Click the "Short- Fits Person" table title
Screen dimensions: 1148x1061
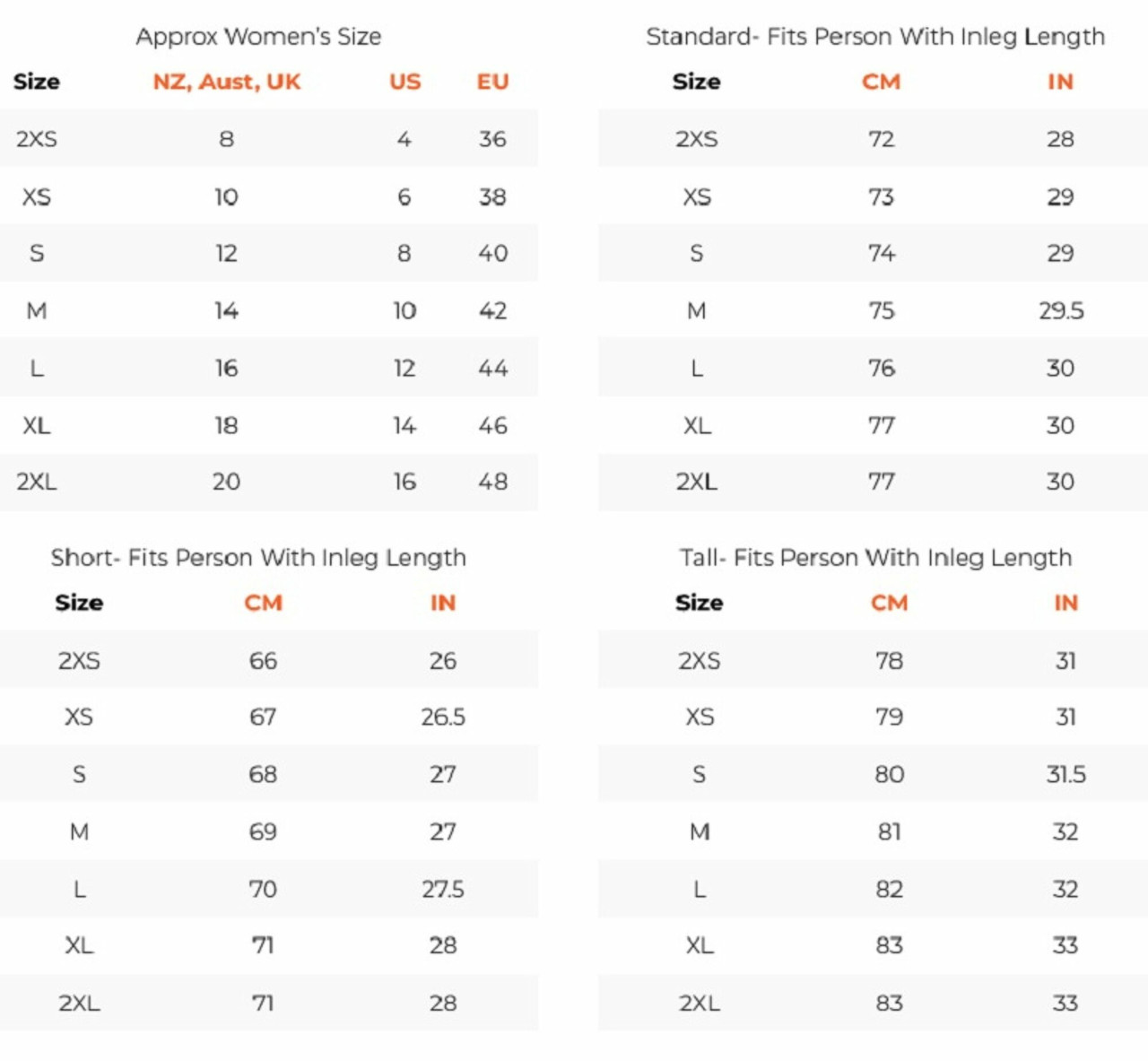[258, 558]
